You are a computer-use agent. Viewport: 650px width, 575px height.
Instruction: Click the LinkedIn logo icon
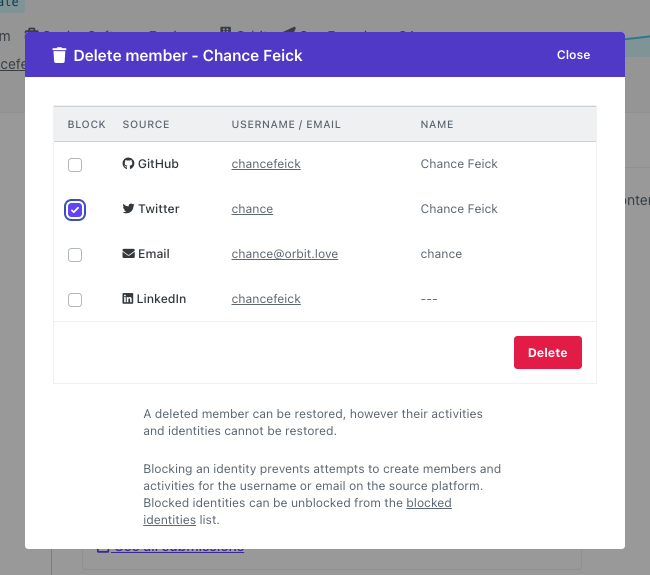[x=128, y=298]
